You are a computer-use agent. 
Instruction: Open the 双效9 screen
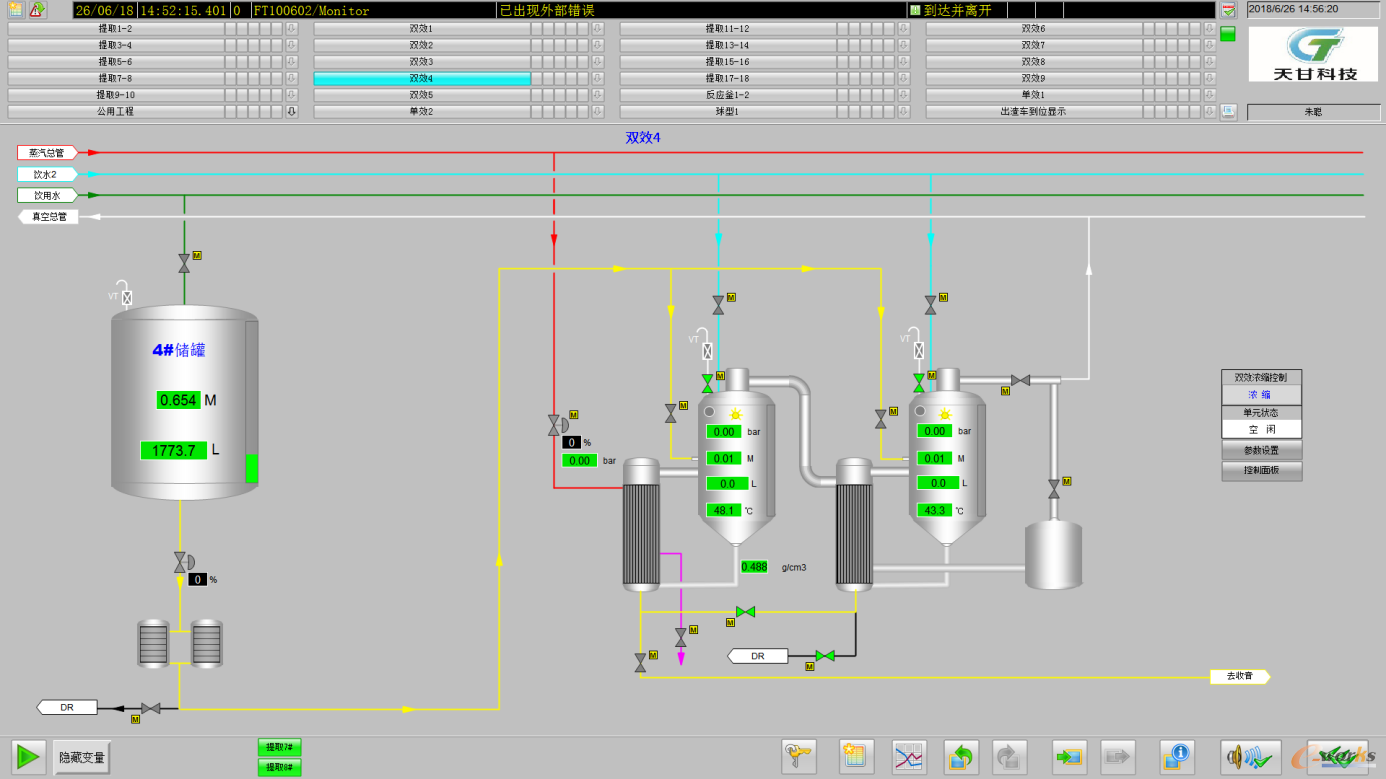[x=1033, y=78]
